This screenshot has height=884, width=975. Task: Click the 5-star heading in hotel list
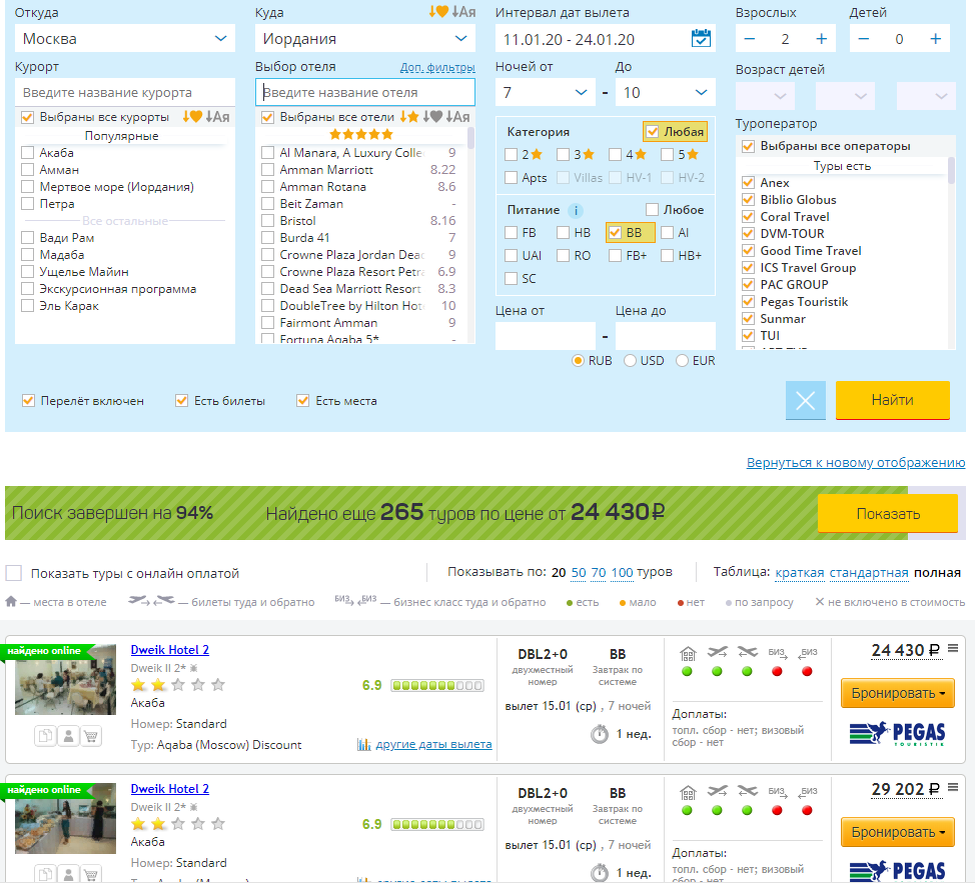point(361,134)
